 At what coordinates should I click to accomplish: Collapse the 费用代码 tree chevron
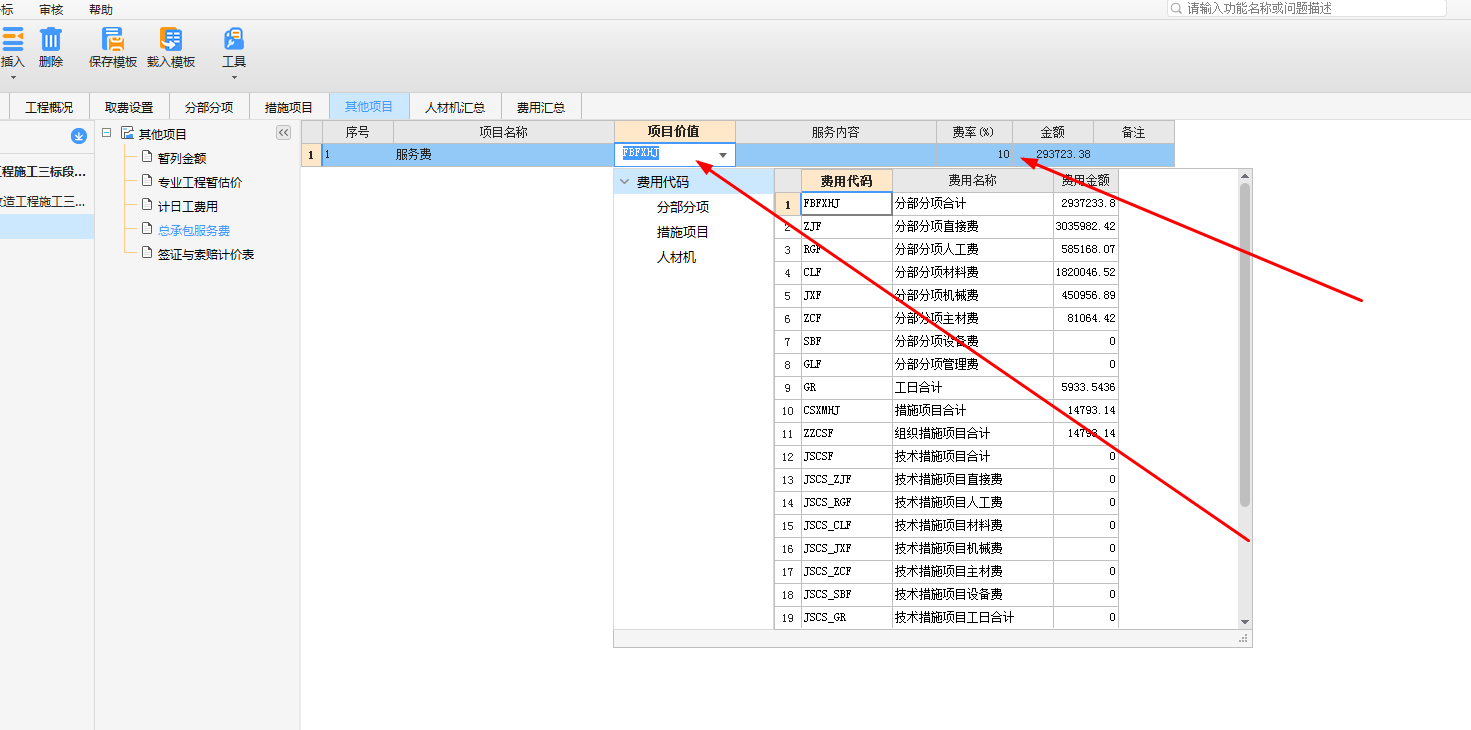pos(625,182)
